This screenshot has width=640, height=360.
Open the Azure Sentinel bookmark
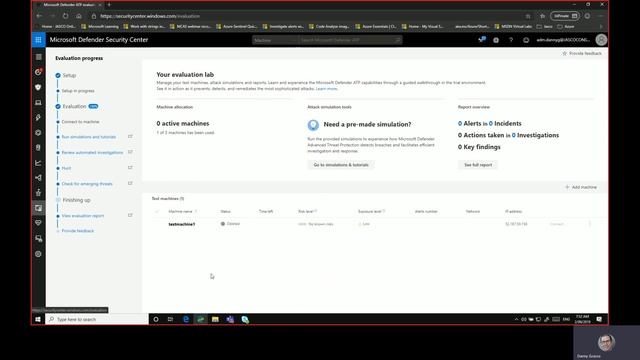click(x=237, y=27)
